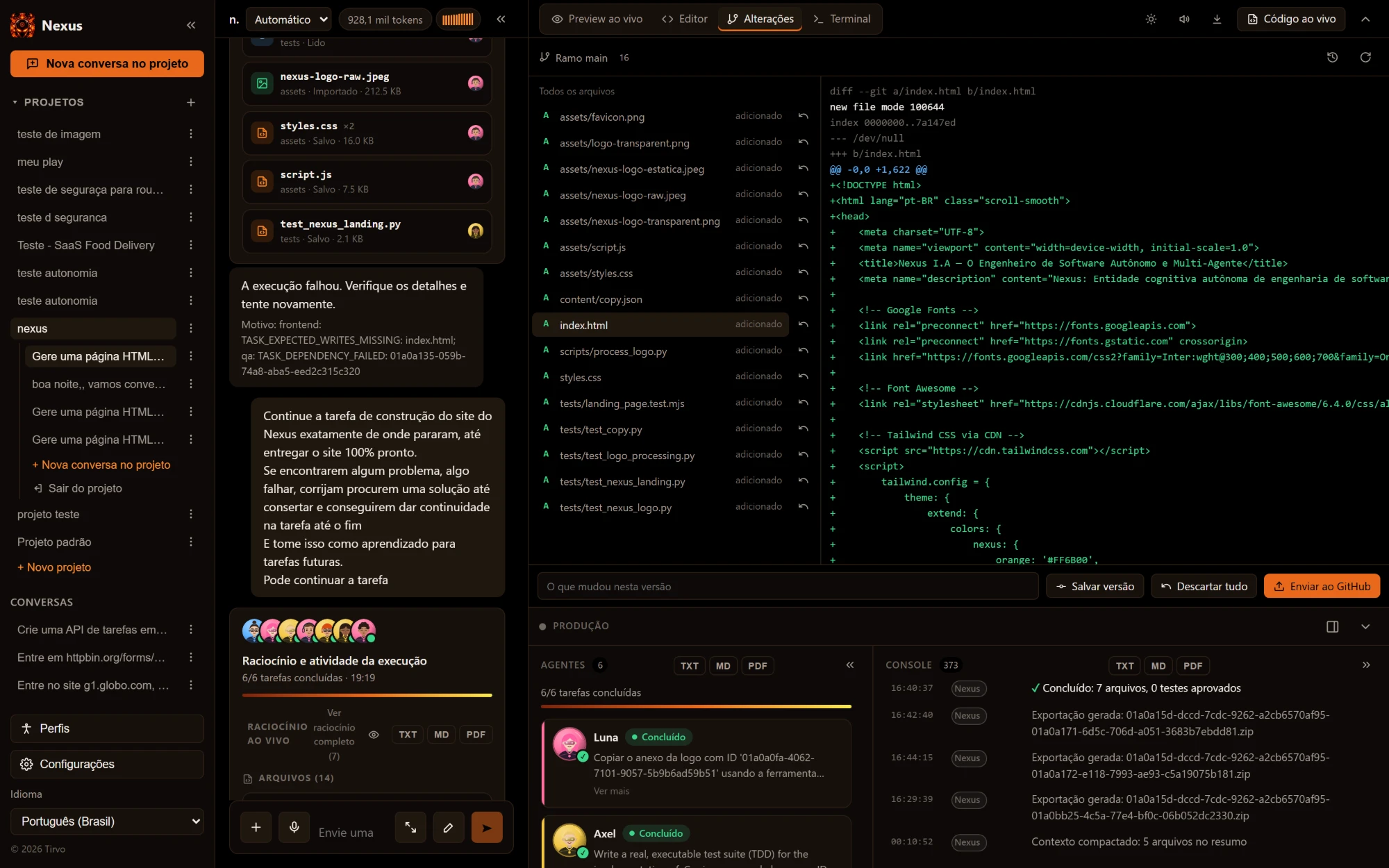Revert changes to assets/favicon.png

click(804, 116)
